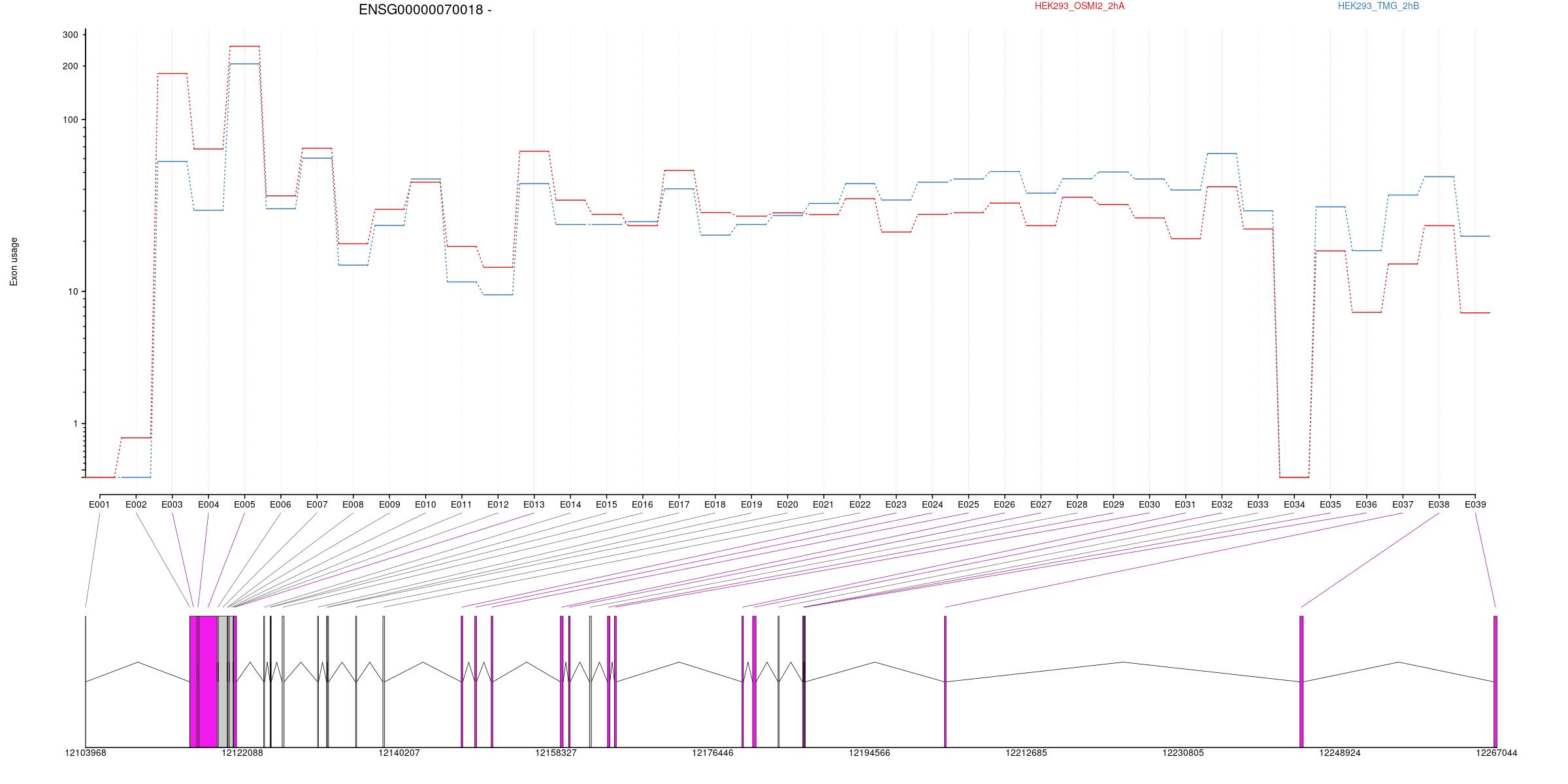Click exon label E009
This screenshot has height=784, width=1568.
pos(389,504)
